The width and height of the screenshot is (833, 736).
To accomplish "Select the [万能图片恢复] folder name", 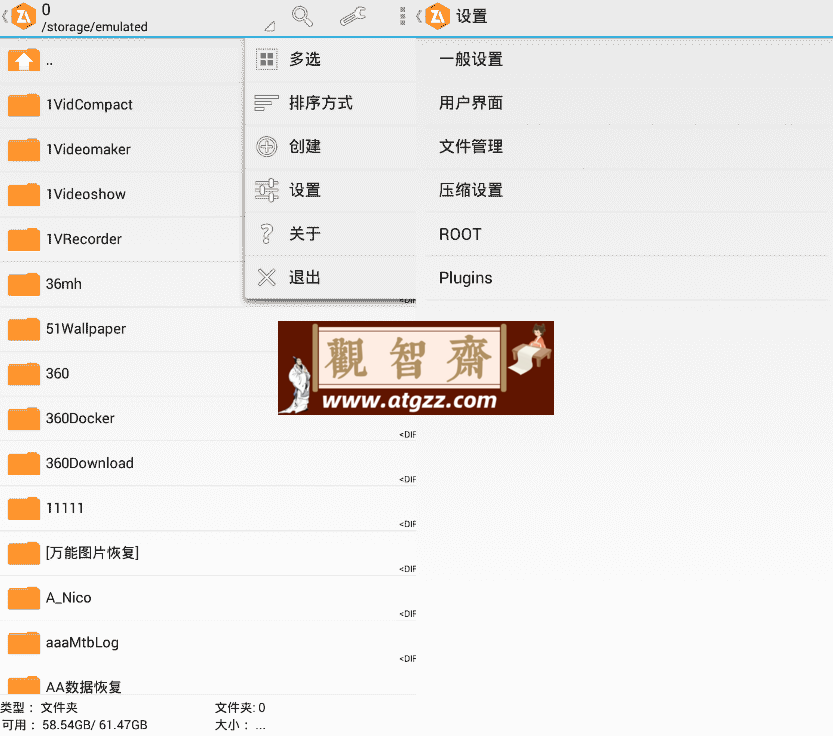I will click(92, 553).
